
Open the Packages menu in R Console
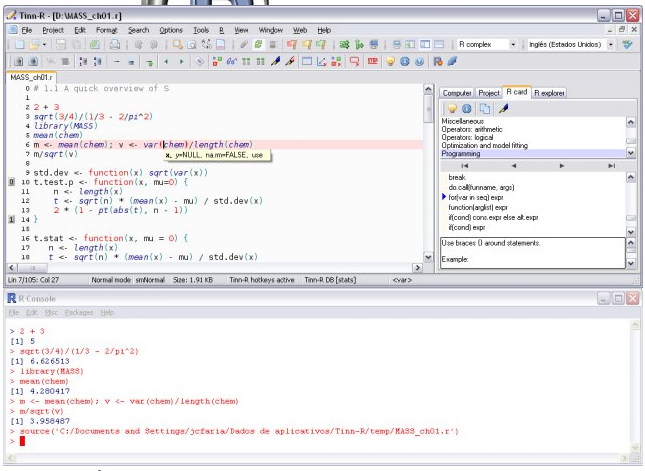79,312
